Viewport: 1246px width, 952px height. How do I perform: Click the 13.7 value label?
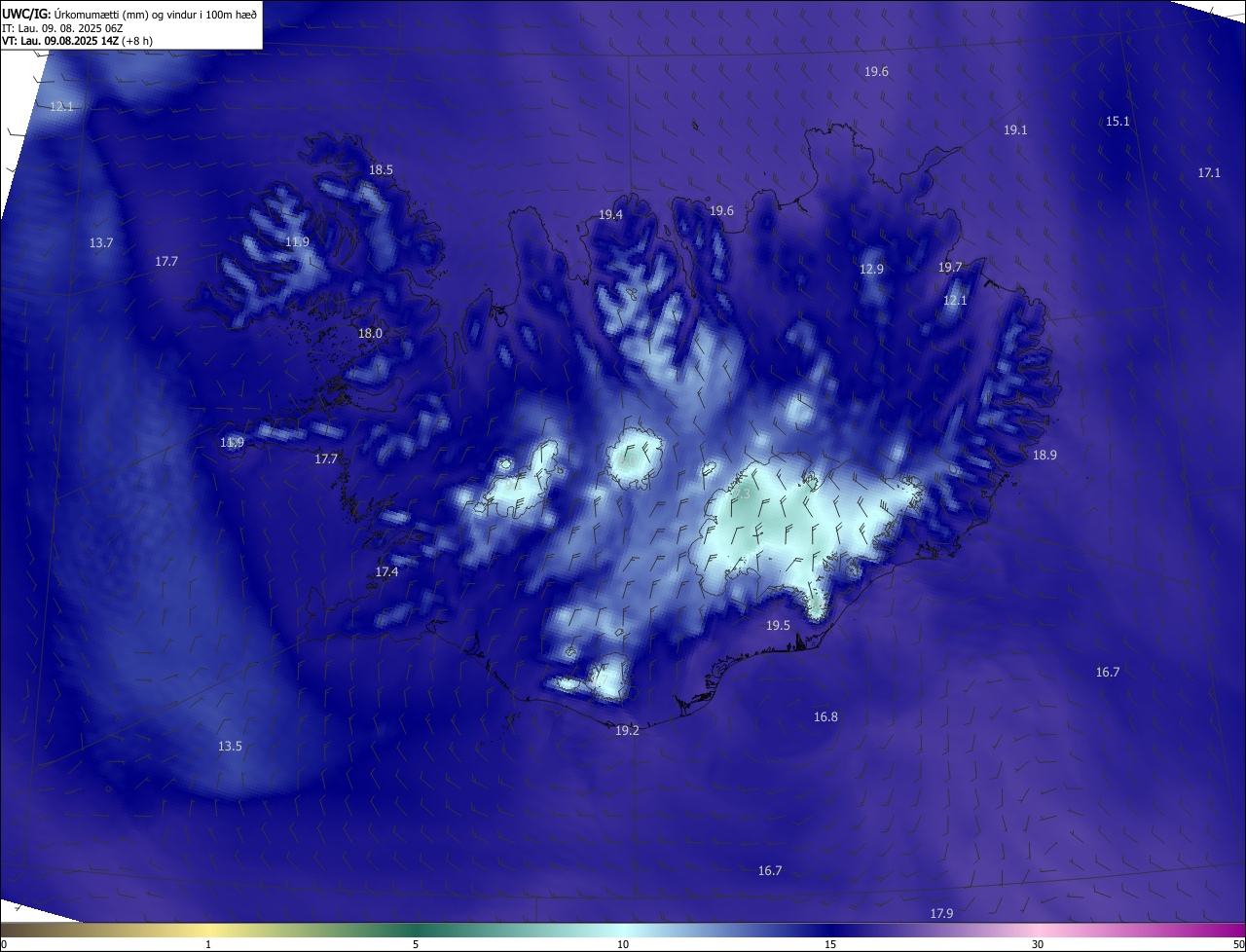pos(101,242)
